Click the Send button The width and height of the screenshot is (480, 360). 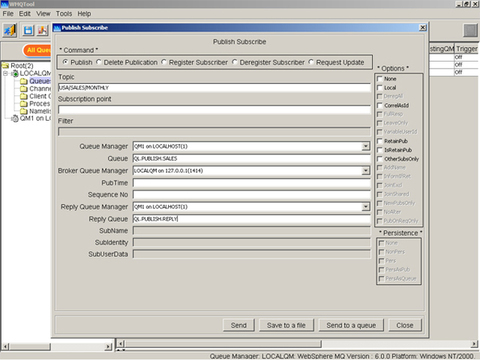coord(239,325)
